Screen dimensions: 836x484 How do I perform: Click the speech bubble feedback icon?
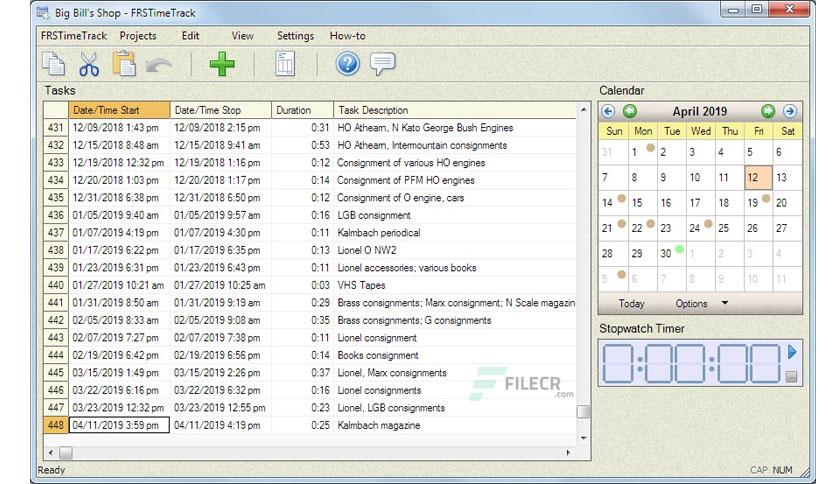coord(383,64)
